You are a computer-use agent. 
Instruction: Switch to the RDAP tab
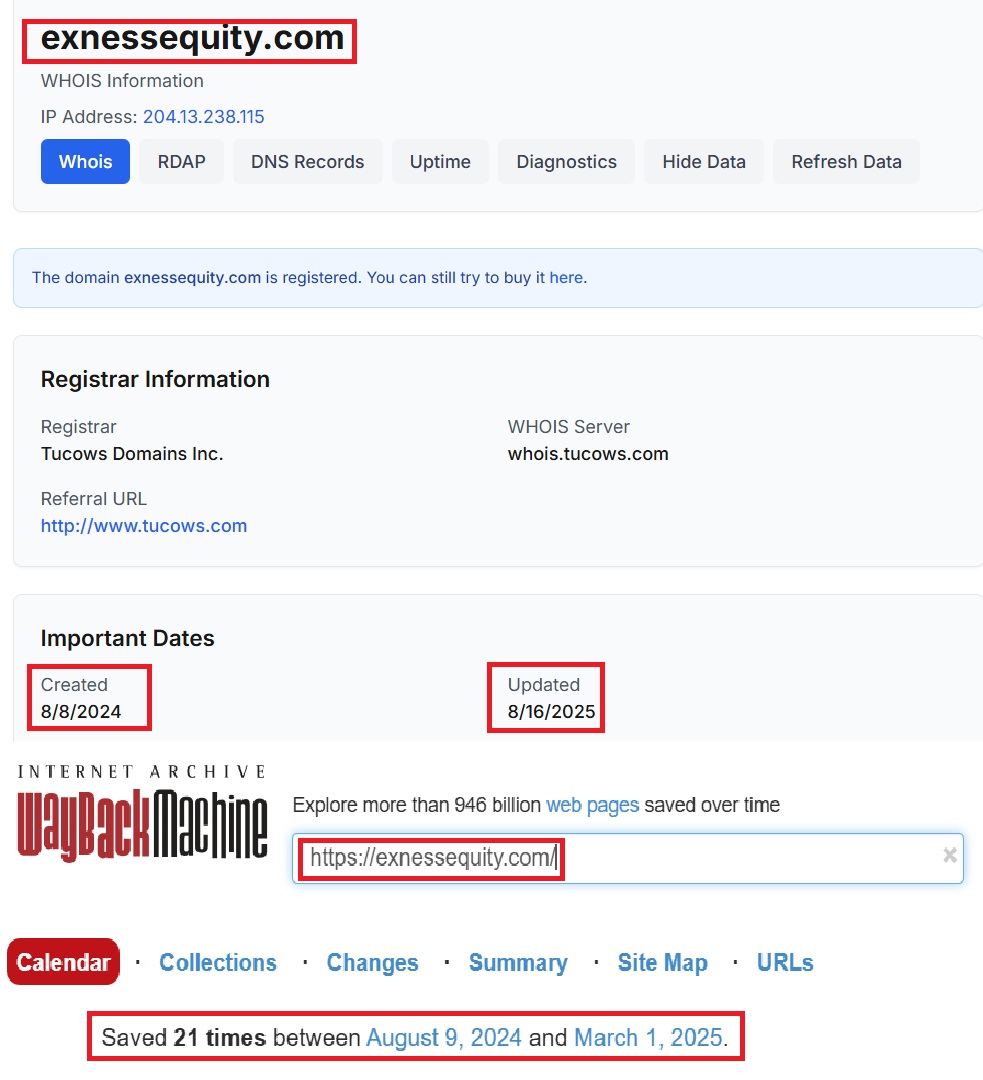[x=181, y=162]
